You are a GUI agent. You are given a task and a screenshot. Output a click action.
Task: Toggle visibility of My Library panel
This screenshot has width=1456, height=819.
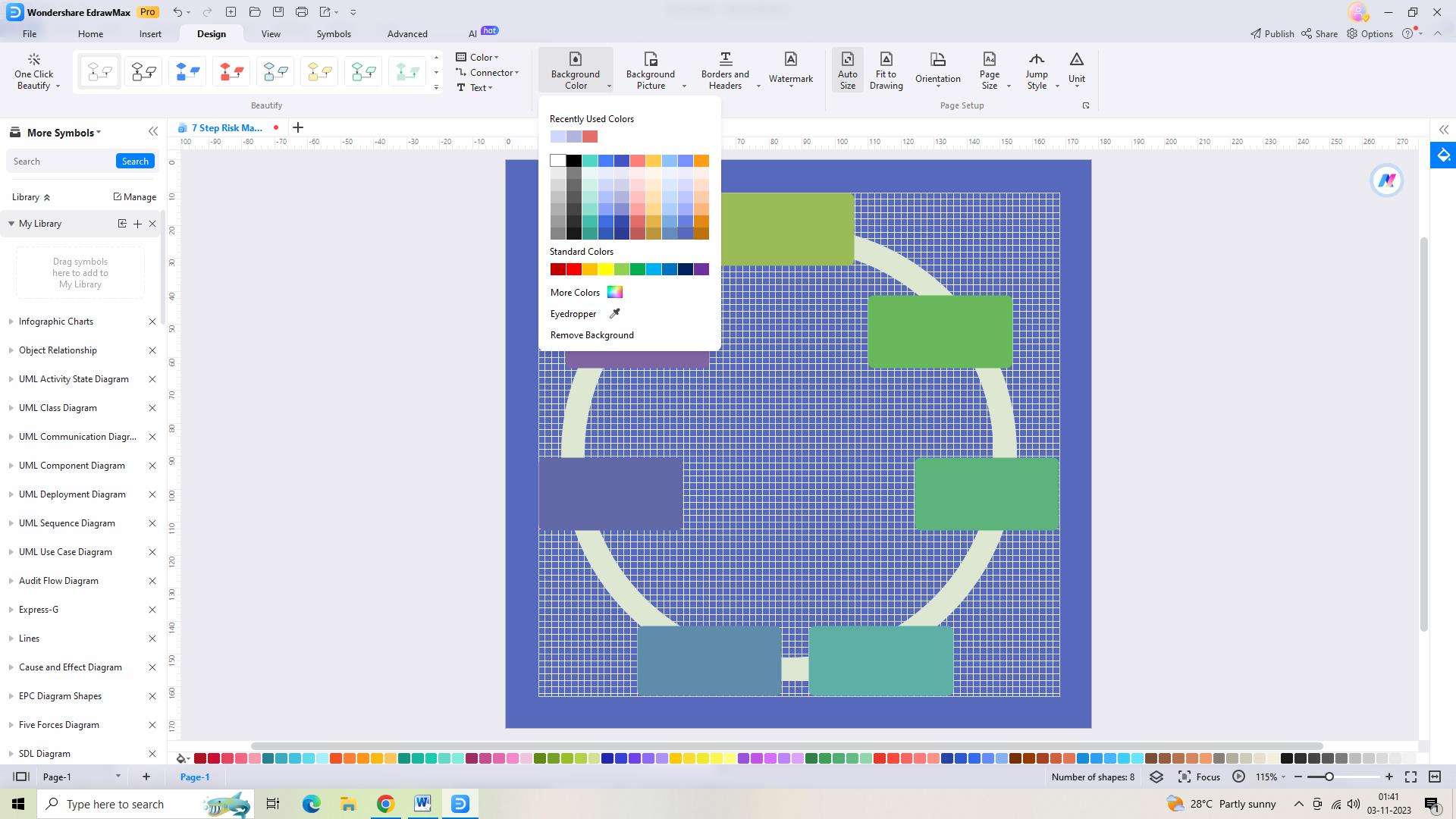(10, 223)
